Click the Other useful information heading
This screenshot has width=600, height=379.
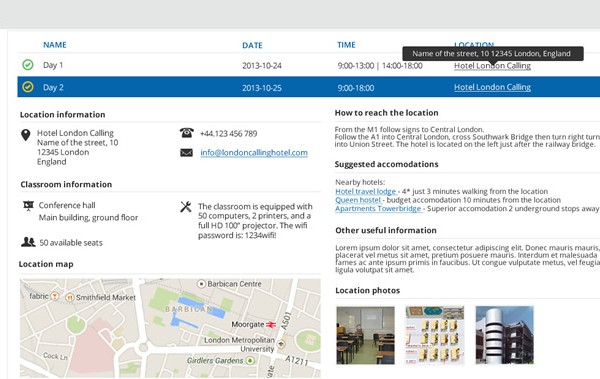[x=386, y=230]
